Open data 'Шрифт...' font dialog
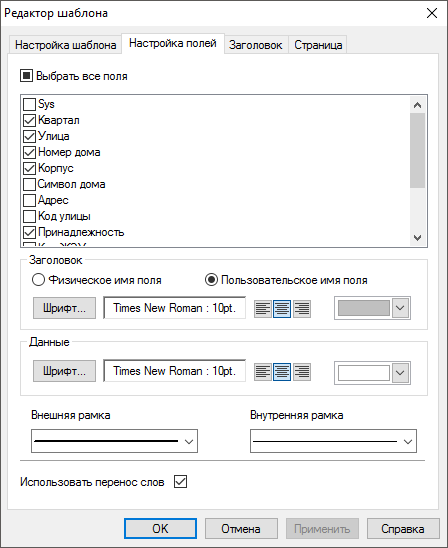448x548 pixels. pos(64,371)
